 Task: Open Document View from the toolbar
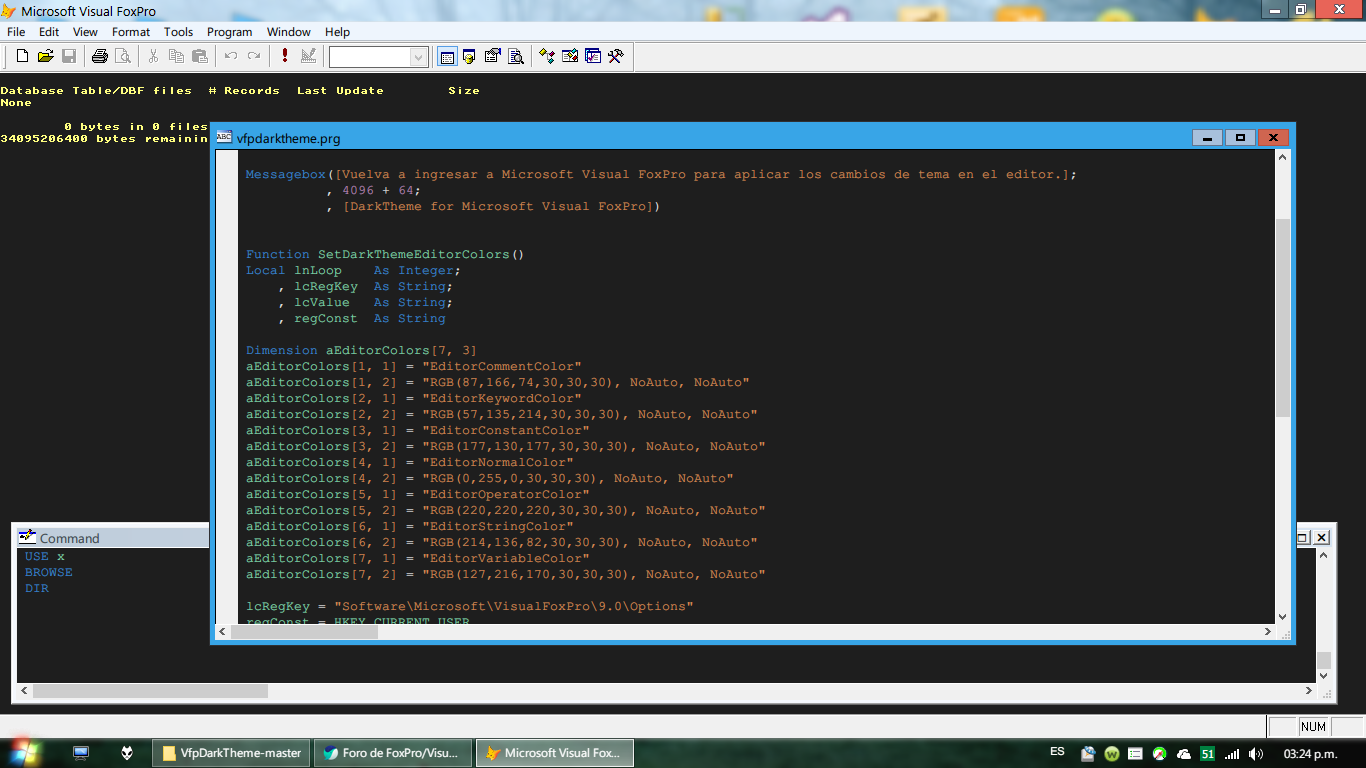click(516, 57)
